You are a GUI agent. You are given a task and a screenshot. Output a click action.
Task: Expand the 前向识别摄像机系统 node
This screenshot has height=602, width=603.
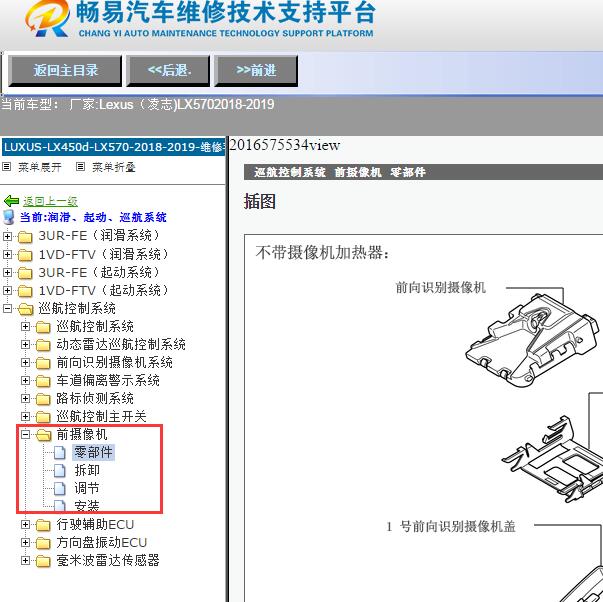point(25,362)
